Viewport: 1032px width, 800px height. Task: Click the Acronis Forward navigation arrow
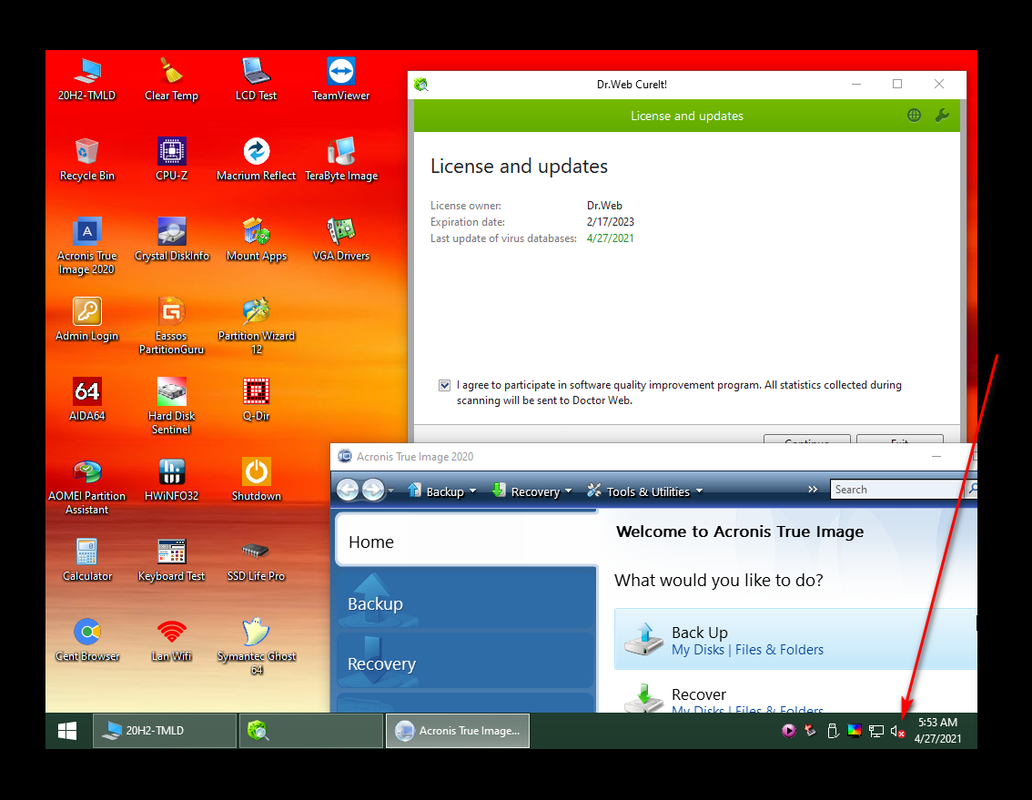click(373, 490)
